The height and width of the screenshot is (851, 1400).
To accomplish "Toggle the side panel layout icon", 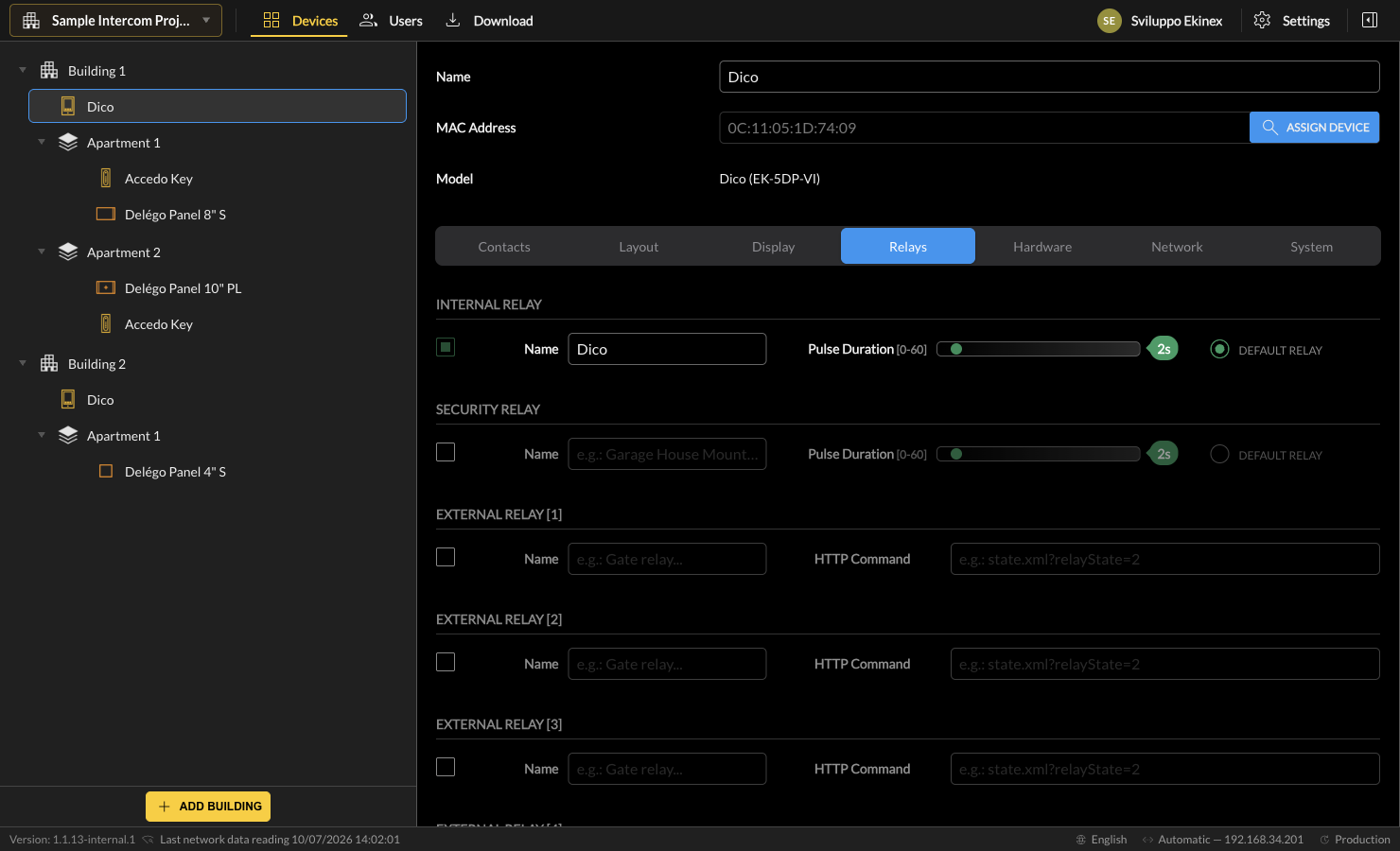I will click(x=1370, y=21).
